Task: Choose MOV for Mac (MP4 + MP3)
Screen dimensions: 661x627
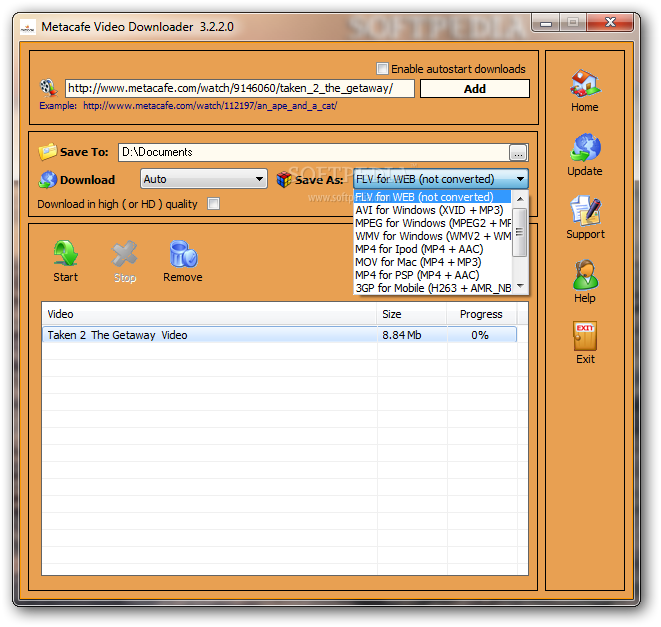Action: [433, 262]
